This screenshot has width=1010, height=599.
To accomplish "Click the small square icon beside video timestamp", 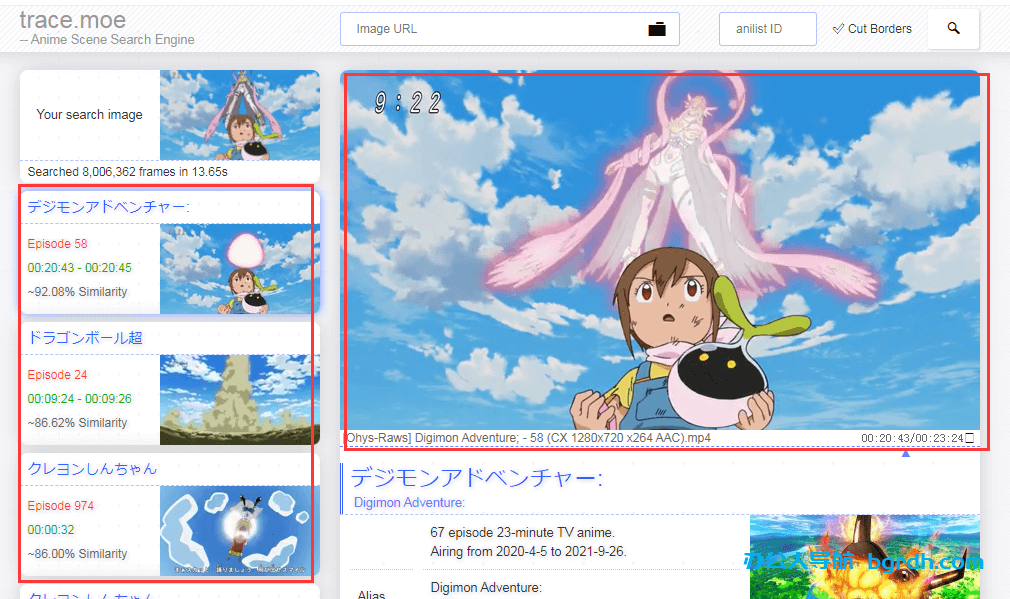I will tap(969, 438).
